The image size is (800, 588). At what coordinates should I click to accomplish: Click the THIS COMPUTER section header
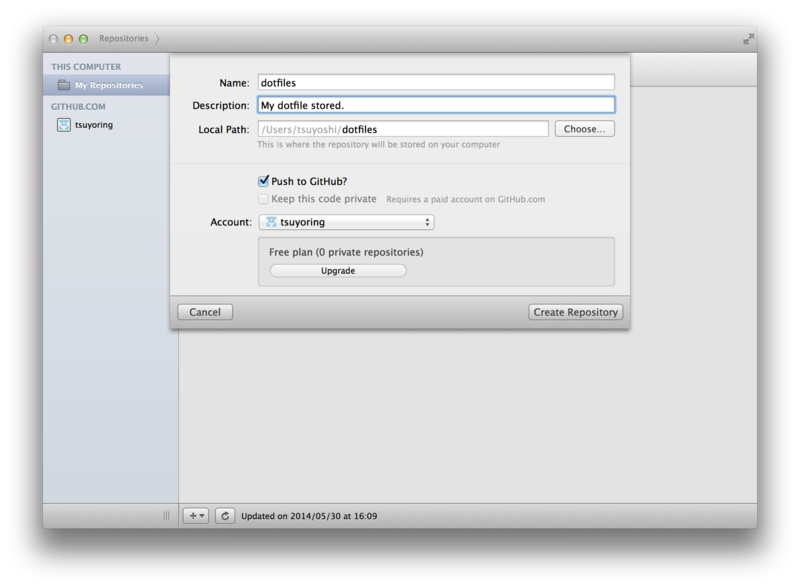tap(86, 67)
